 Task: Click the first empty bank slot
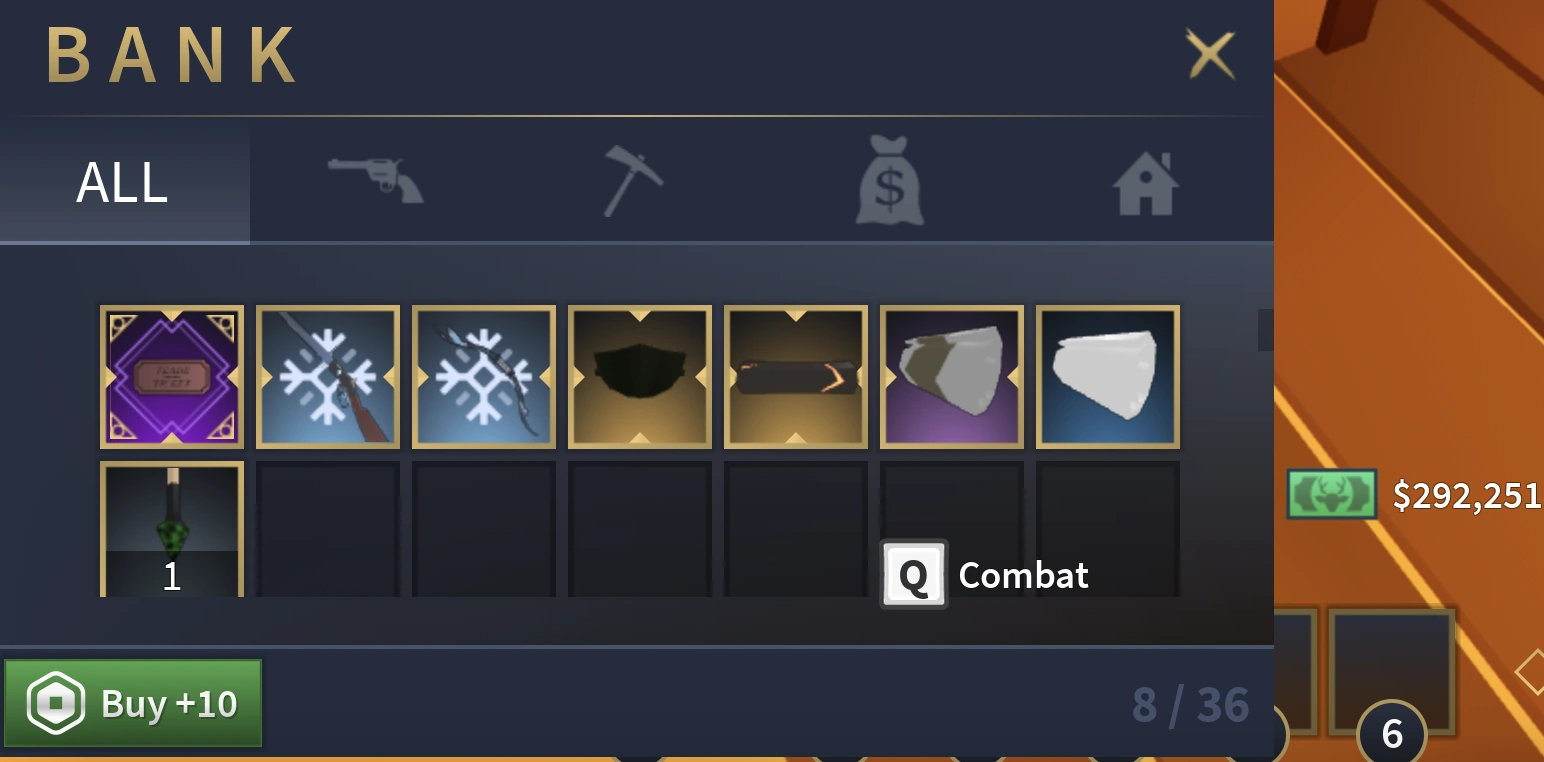[328, 529]
